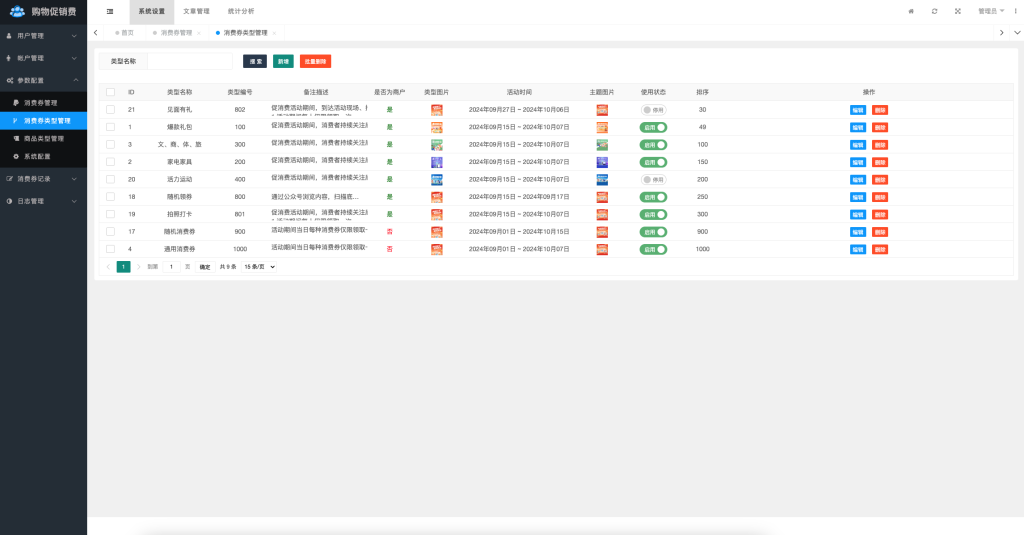
Task: Disable the 使用状态 switch for 爆款礼包
Action: (653, 127)
